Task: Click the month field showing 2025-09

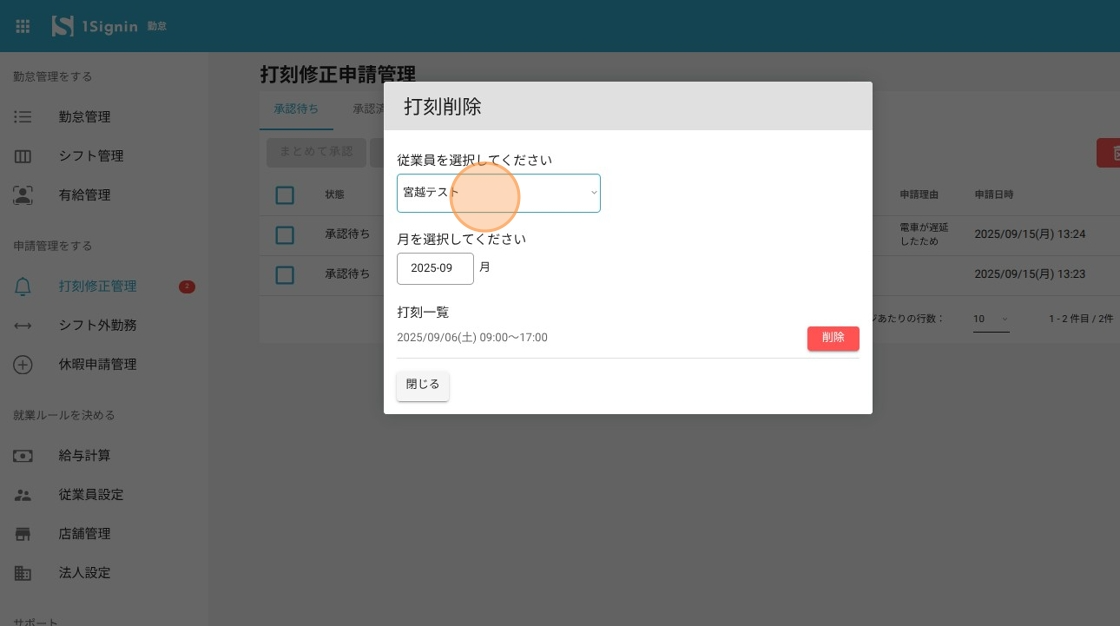Action: pyautogui.click(x=435, y=269)
